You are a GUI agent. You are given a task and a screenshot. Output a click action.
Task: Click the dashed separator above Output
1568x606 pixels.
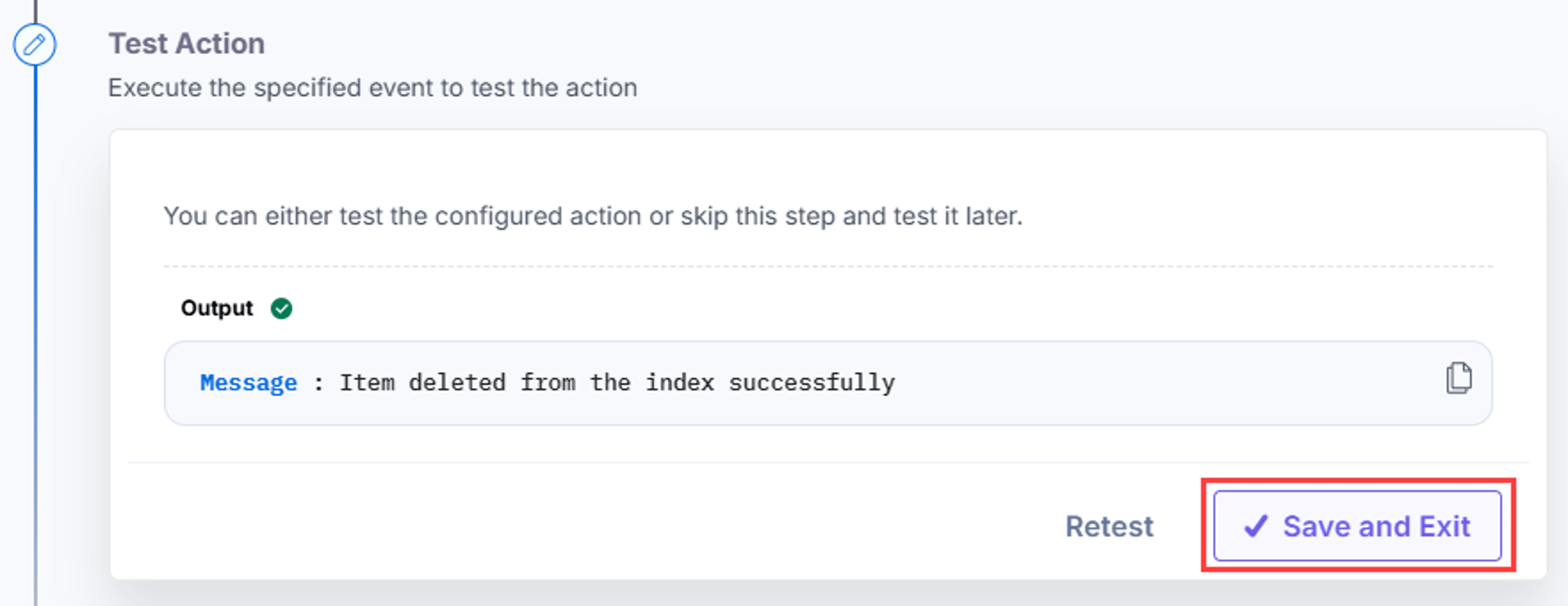[x=828, y=266]
